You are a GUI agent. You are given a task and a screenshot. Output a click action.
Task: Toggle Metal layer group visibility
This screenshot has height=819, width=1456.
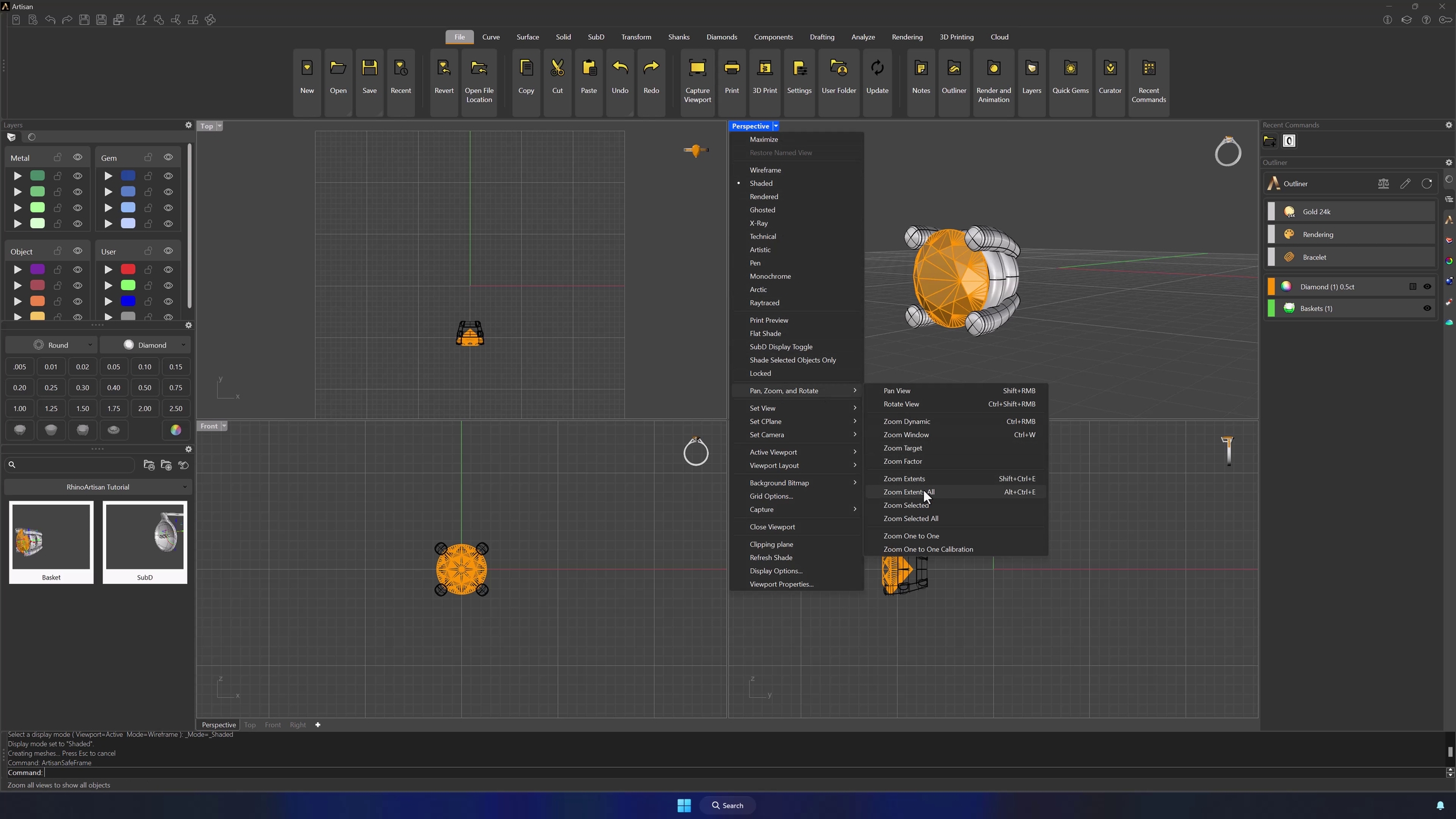(x=78, y=157)
